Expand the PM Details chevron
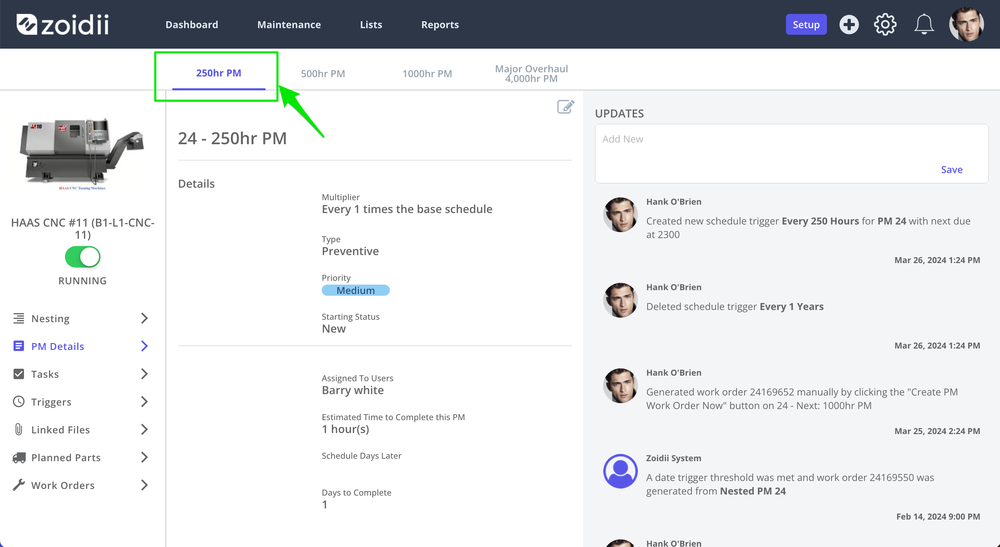1000x547 pixels. pyautogui.click(x=144, y=346)
